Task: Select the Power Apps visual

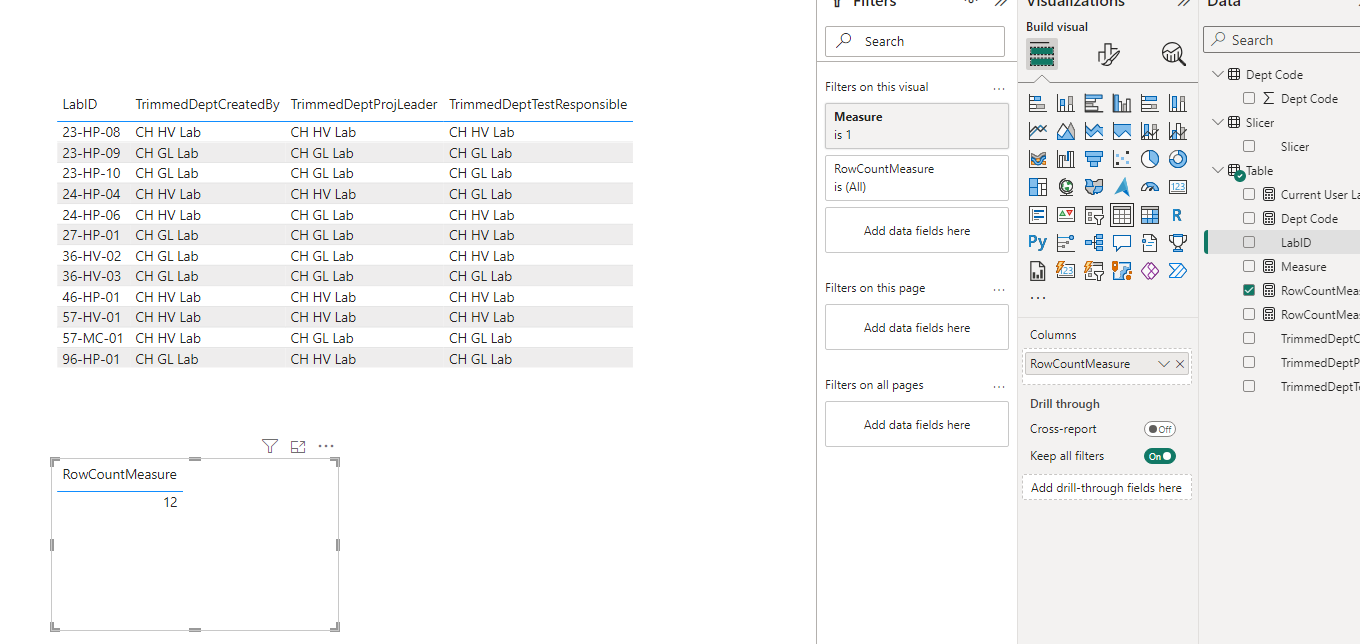Action: pyautogui.click(x=1149, y=270)
